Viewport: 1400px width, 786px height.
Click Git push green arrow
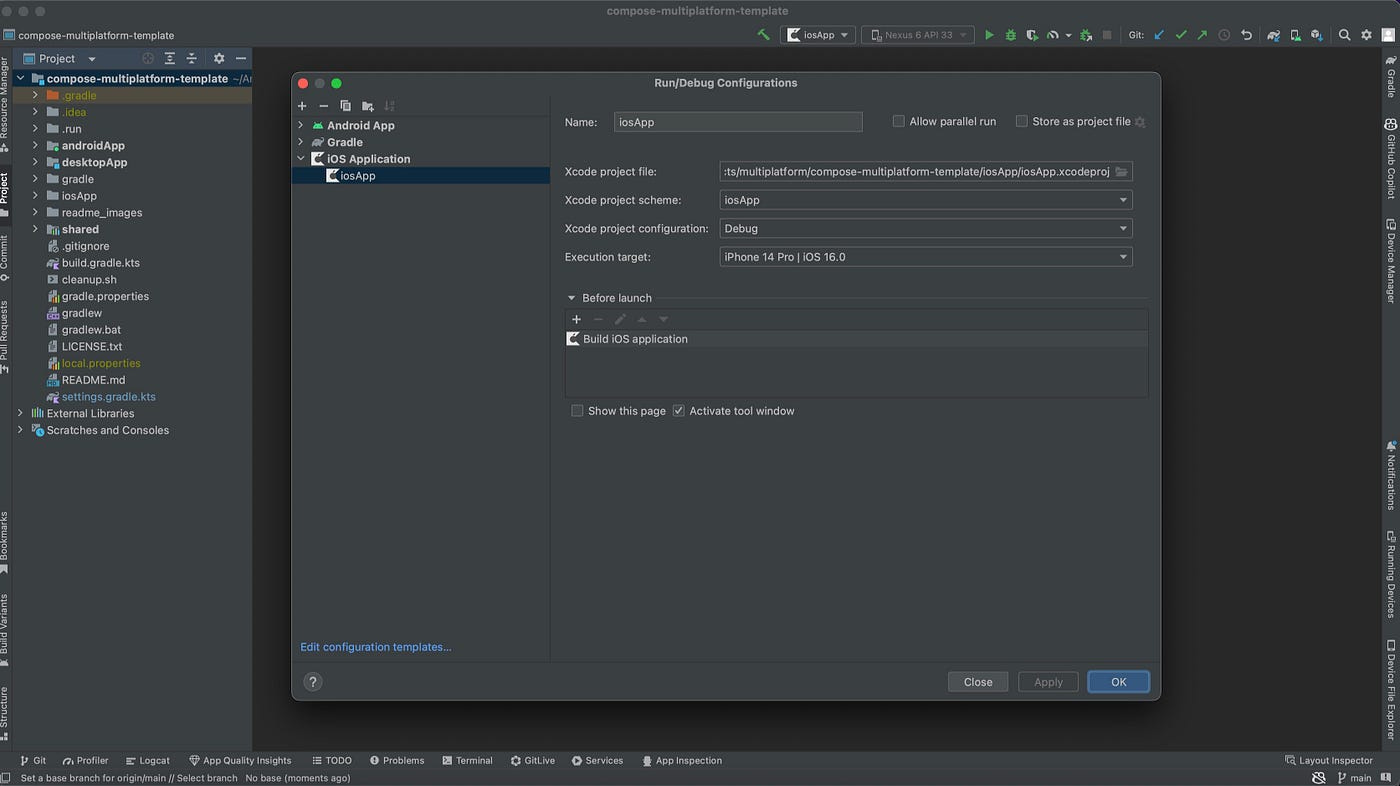click(1202, 35)
